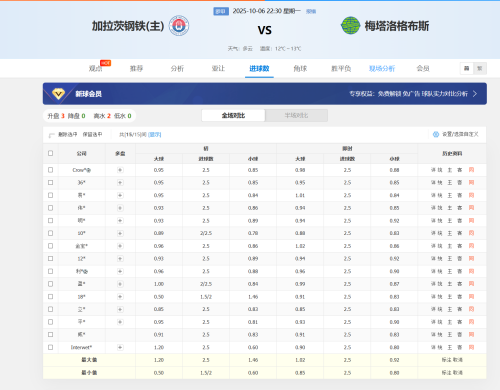This screenshot has width=500, height=390.
Task: Expand multi-line plus for the Interwet* row
Action: (x=120, y=347)
